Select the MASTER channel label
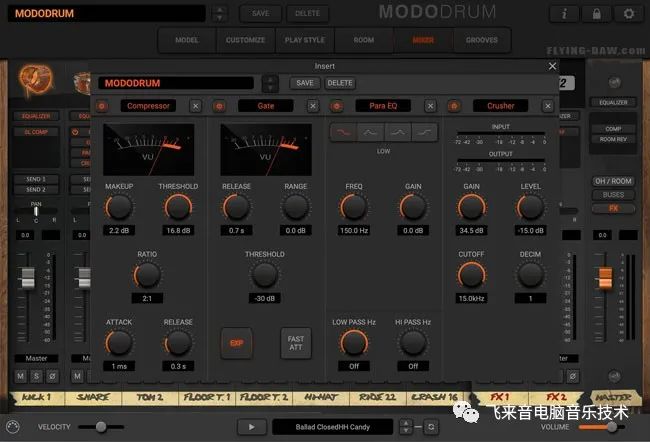Image resolution: width=650 pixels, height=442 pixels. (613, 398)
